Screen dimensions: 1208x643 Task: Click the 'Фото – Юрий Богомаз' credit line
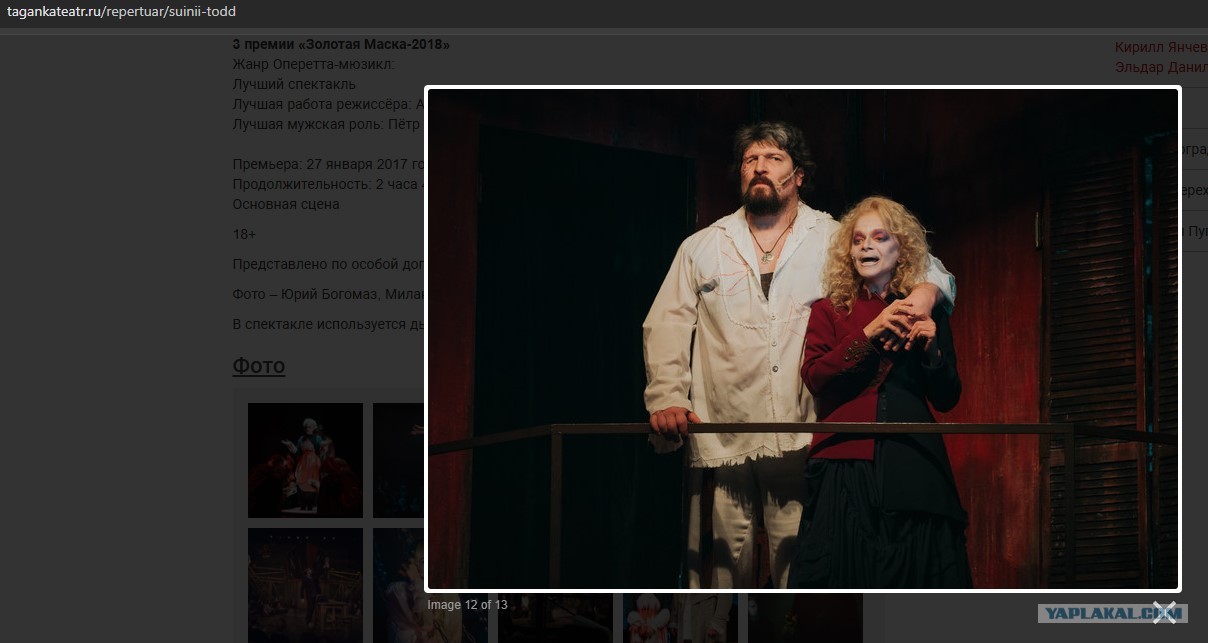[329, 294]
